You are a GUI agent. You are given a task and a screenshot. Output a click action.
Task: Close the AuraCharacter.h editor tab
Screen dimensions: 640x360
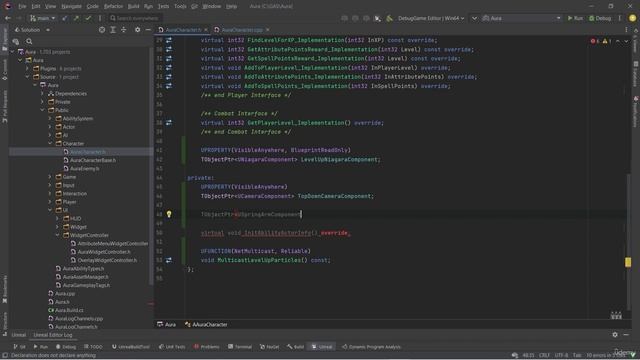[206, 30]
